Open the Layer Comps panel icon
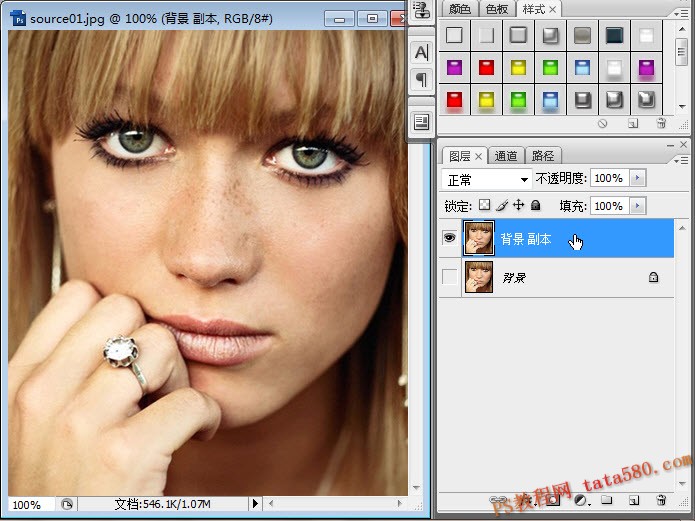This screenshot has height=521, width=695. [x=421, y=121]
